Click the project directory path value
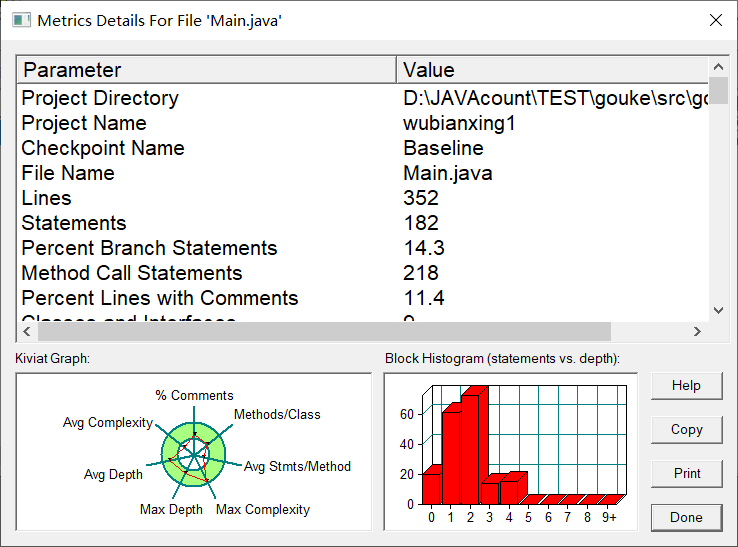The height and width of the screenshot is (547, 738). pos(555,98)
